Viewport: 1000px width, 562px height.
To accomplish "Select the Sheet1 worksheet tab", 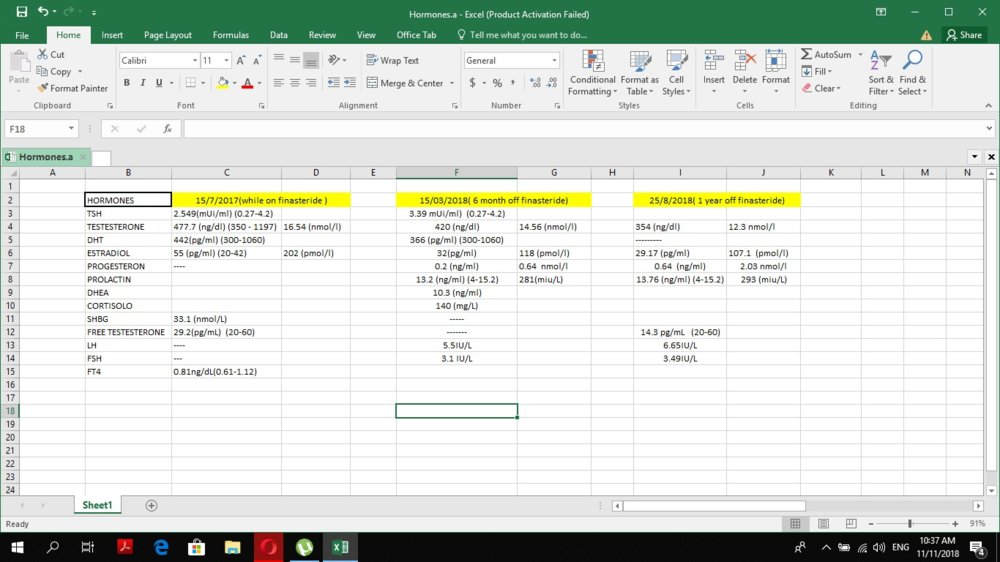I will pos(97,506).
